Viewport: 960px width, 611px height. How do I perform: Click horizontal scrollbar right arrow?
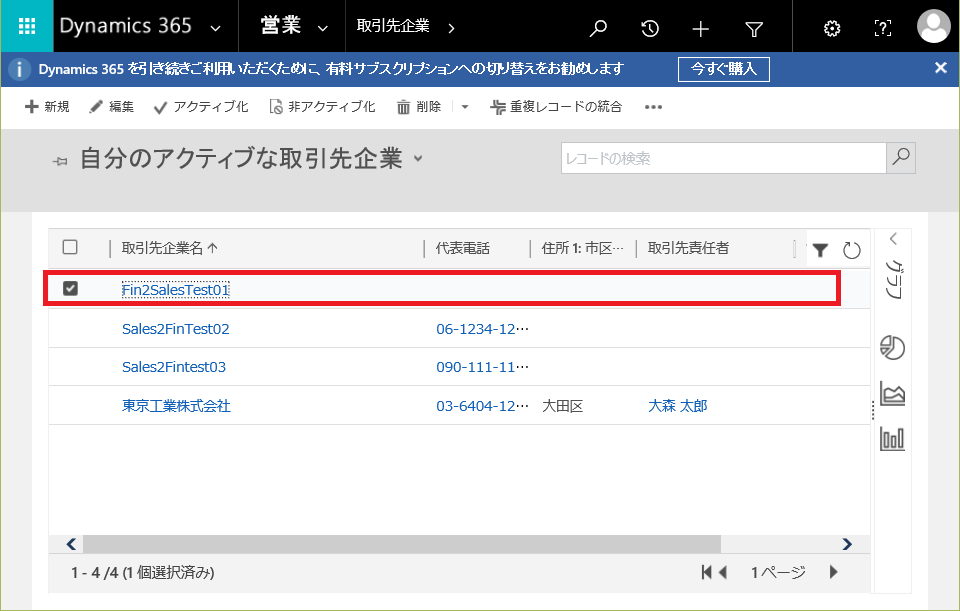click(x=847, y=544)
